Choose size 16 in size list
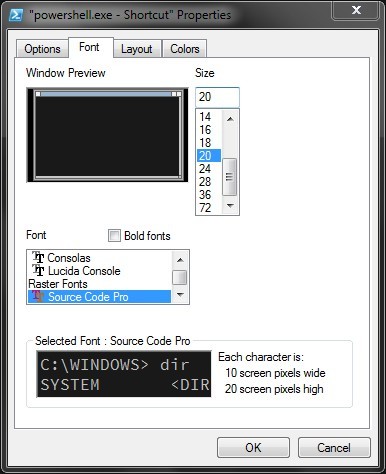386x474 pixels. coord(209,130)
